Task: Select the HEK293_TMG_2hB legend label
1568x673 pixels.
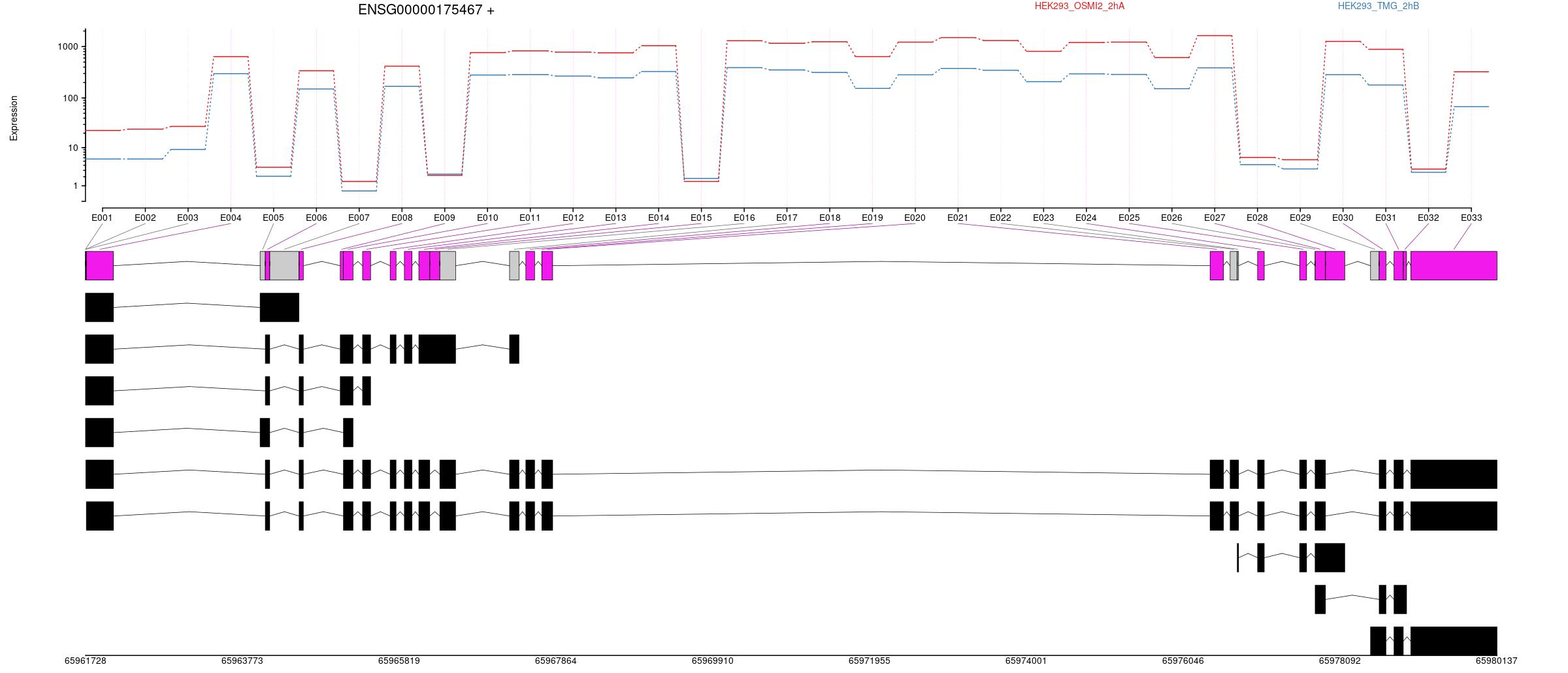Action: (x=1379, y=6)
